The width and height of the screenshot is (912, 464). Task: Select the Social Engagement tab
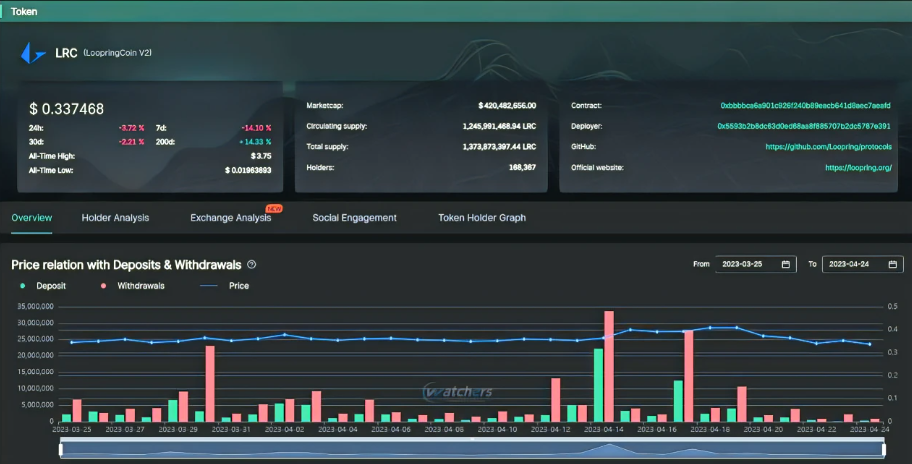[x=354, y=217]
